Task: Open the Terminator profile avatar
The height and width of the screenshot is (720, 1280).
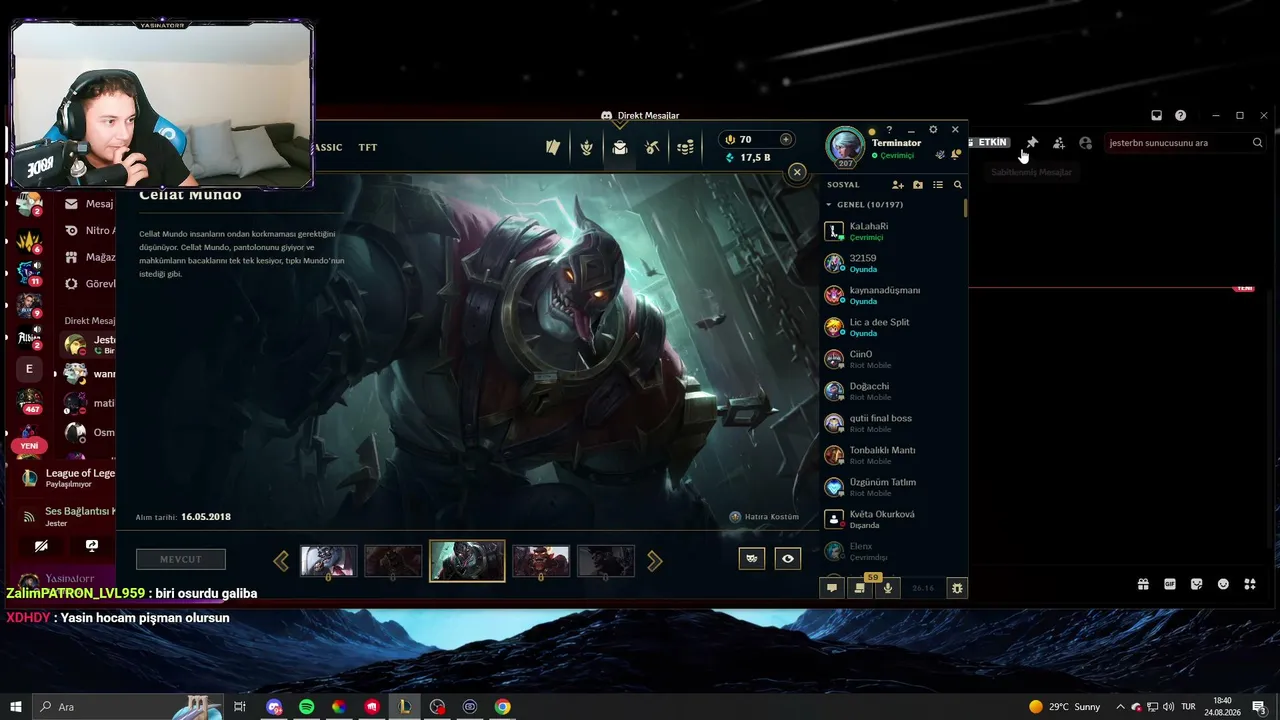Action: pos(845,146)
